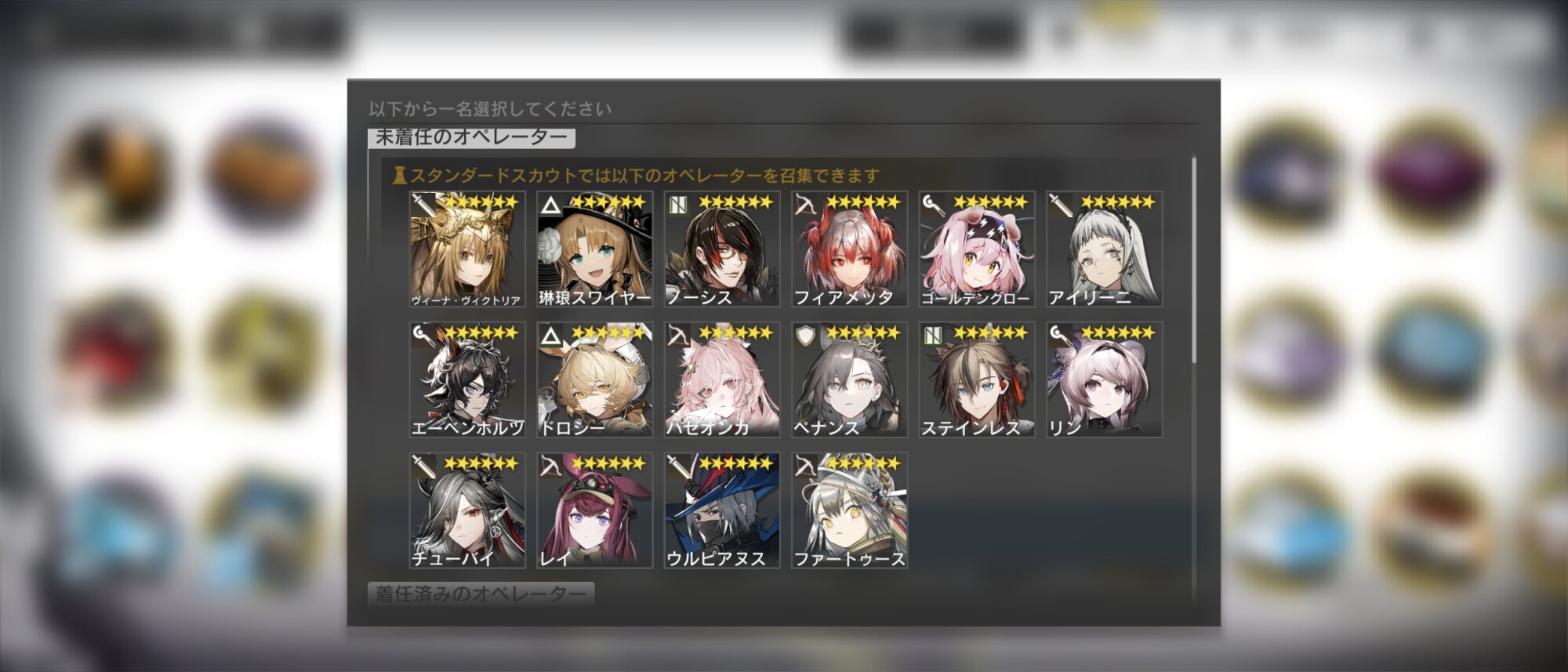Click the defender shield icon on ペナンス
This screenshot has width=1568, height=672.
[x=806, y=336]
